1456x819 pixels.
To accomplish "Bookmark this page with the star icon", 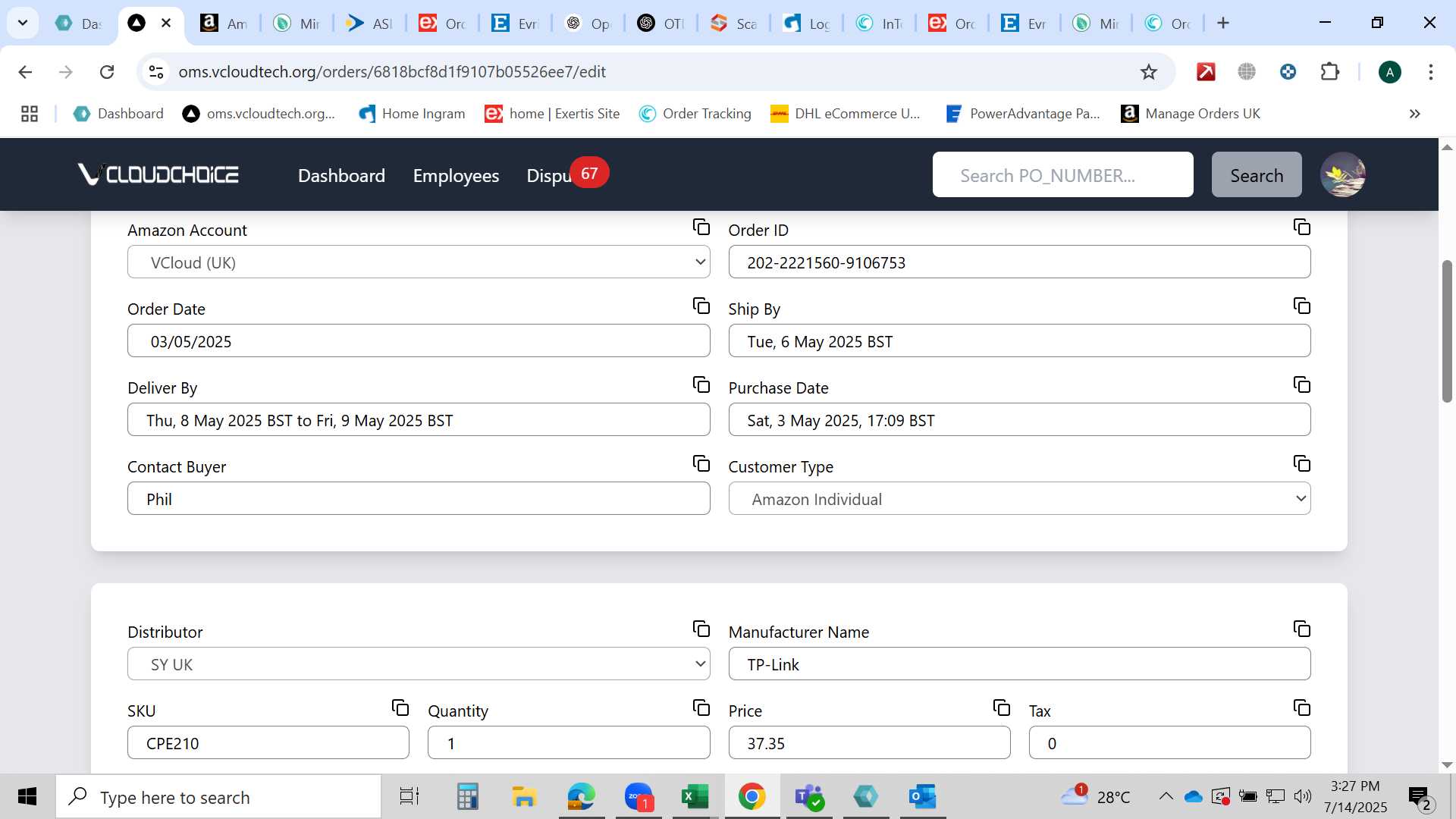I will tap(1149, 72).
